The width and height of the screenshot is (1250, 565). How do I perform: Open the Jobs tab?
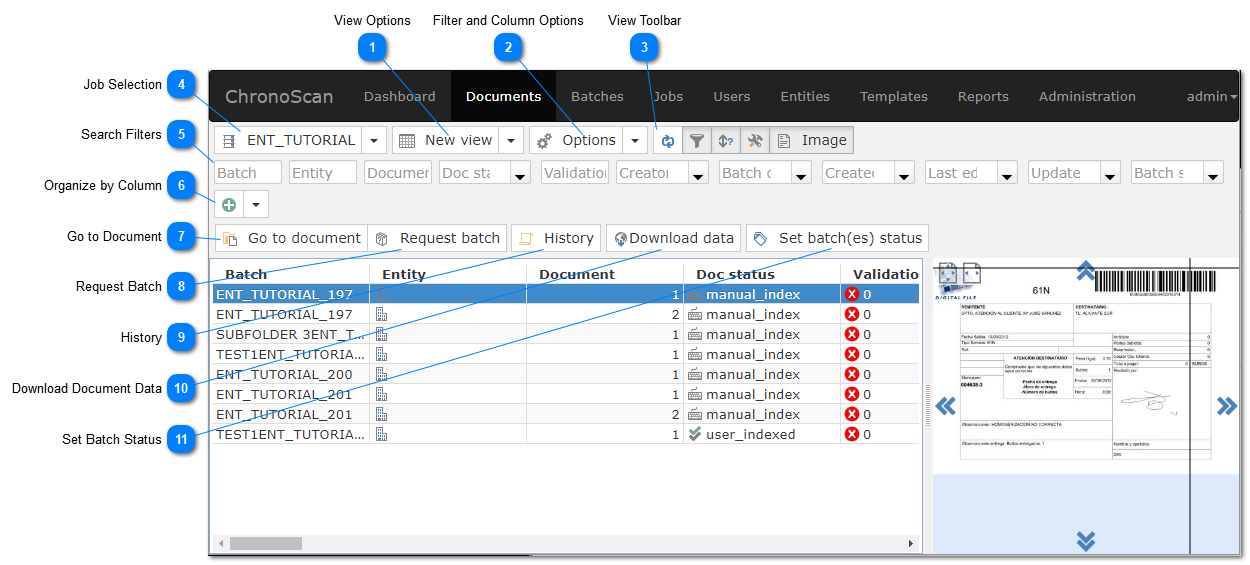click(x=668, y=96)
